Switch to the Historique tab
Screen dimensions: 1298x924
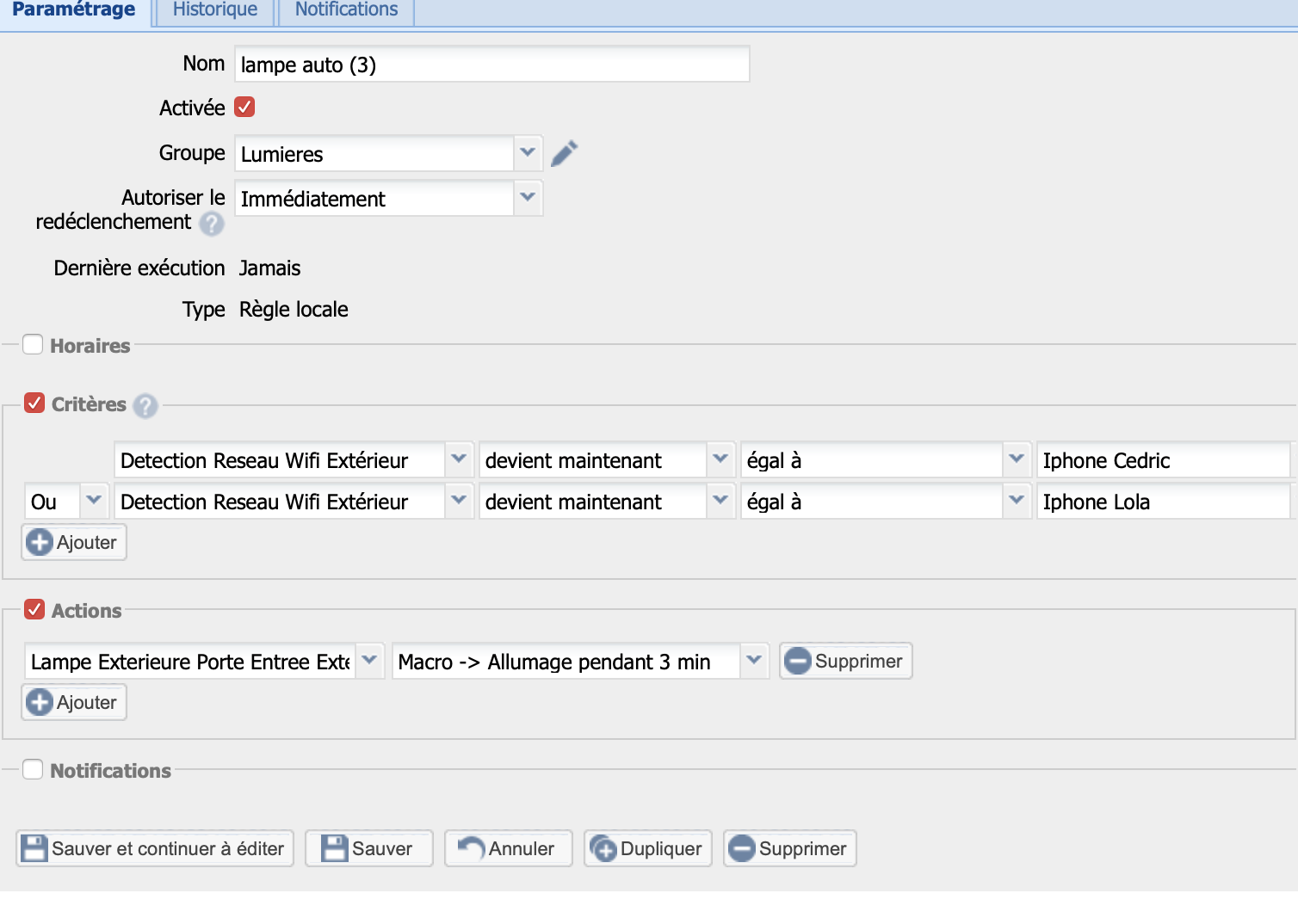click(x=215, y=10)
